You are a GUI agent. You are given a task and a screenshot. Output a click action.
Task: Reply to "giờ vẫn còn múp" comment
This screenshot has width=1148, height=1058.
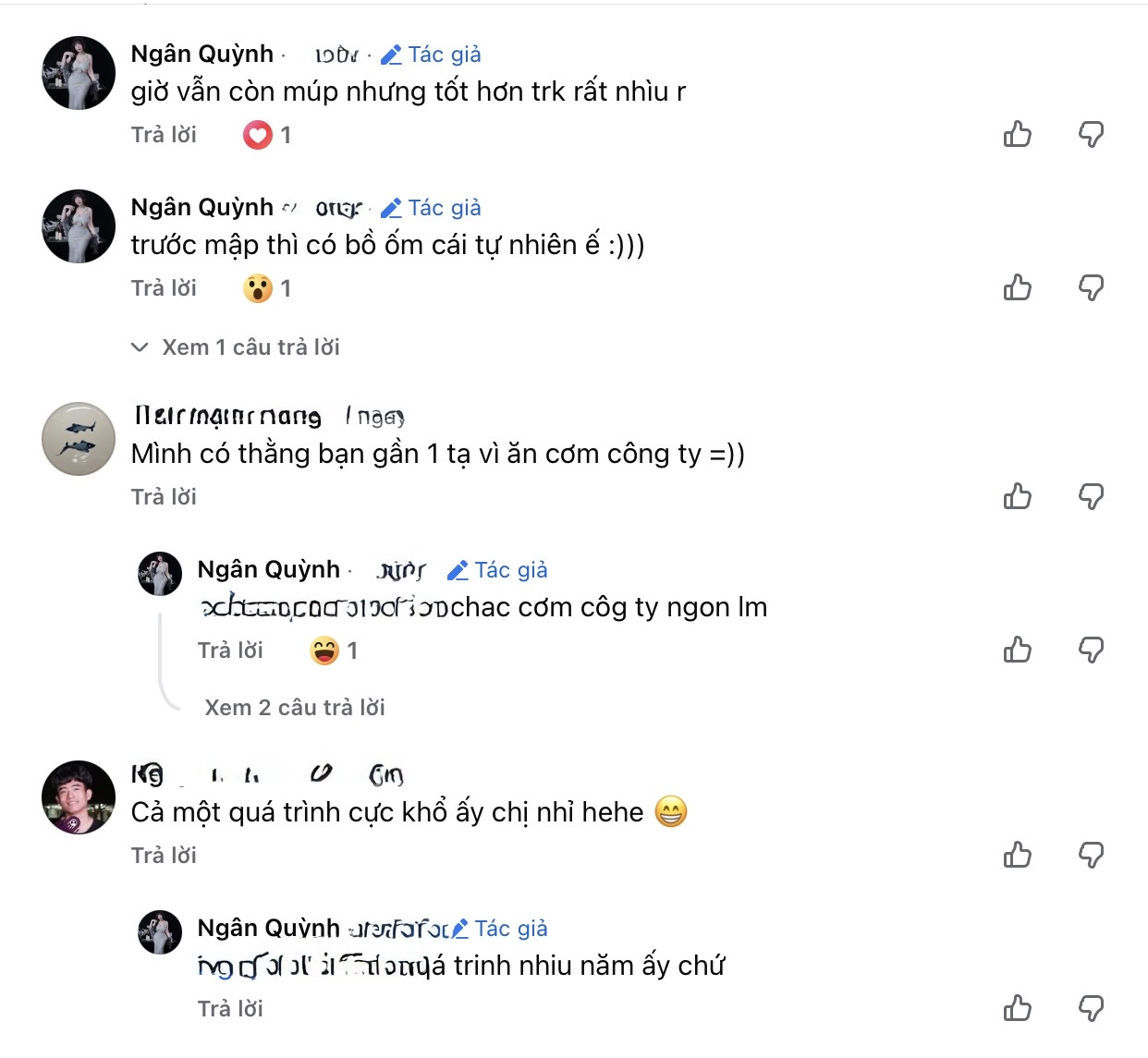(164, 135)
